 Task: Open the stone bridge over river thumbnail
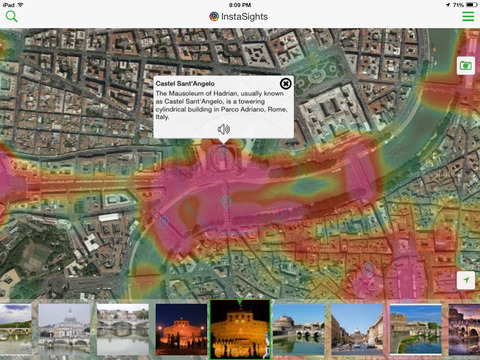[x=123, y=329]
